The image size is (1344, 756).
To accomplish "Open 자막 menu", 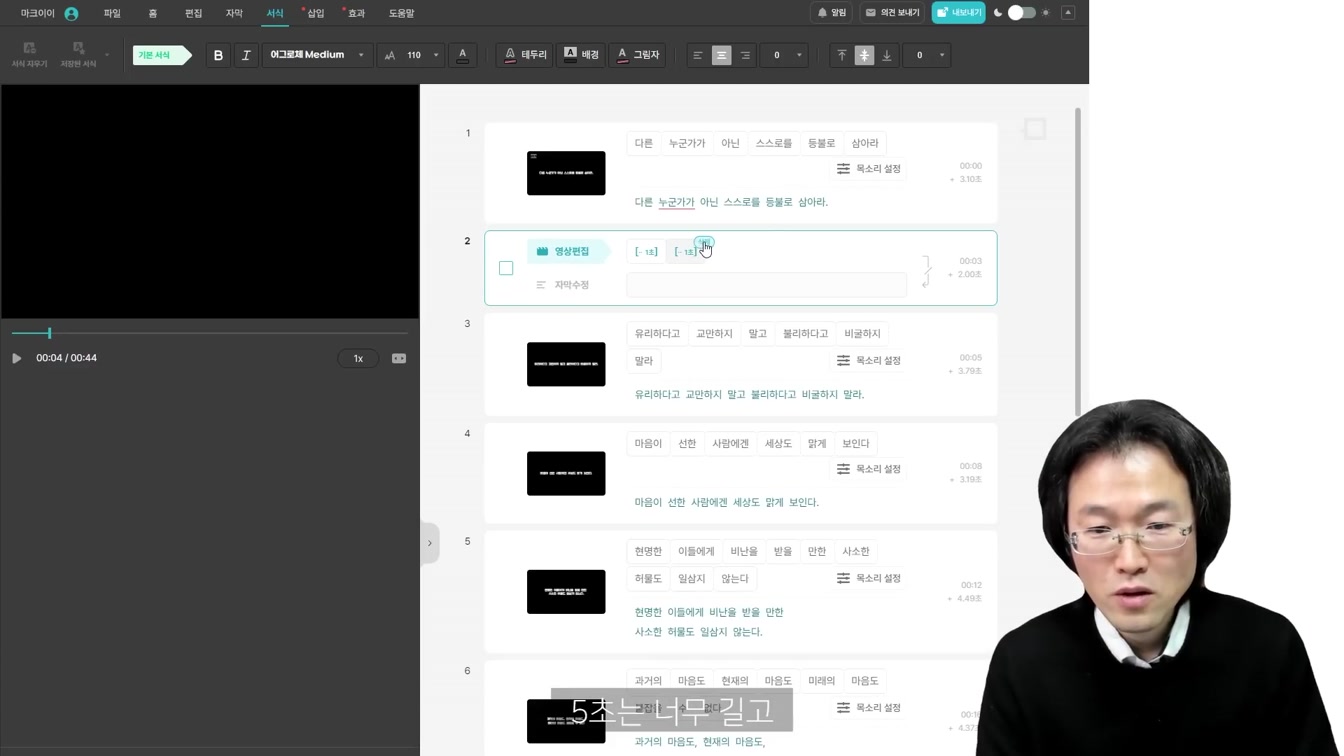I will click(x=234, y=13).
